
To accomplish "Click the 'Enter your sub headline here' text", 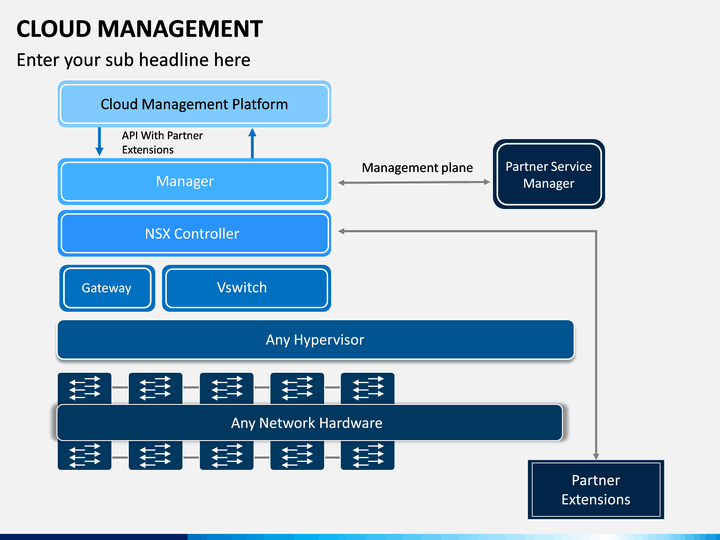I will click(134, 60).
